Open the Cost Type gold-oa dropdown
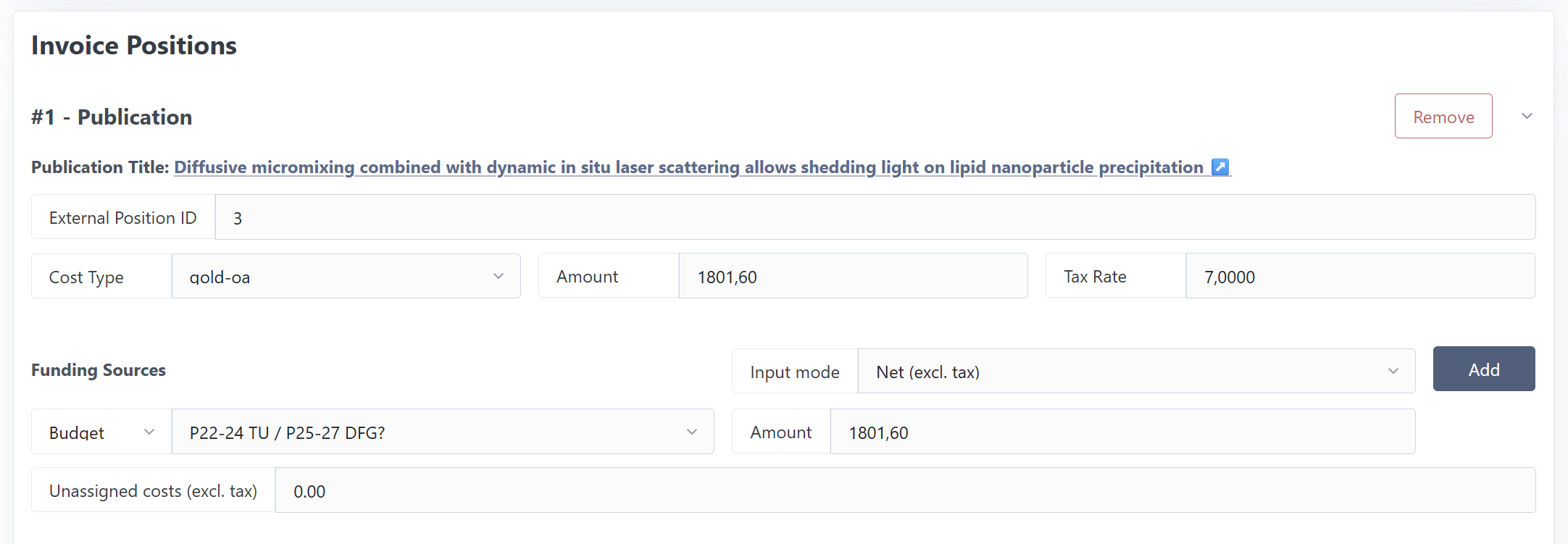Image resolution: width=1568 pixels, height=544 pixels. pos(346,277)
